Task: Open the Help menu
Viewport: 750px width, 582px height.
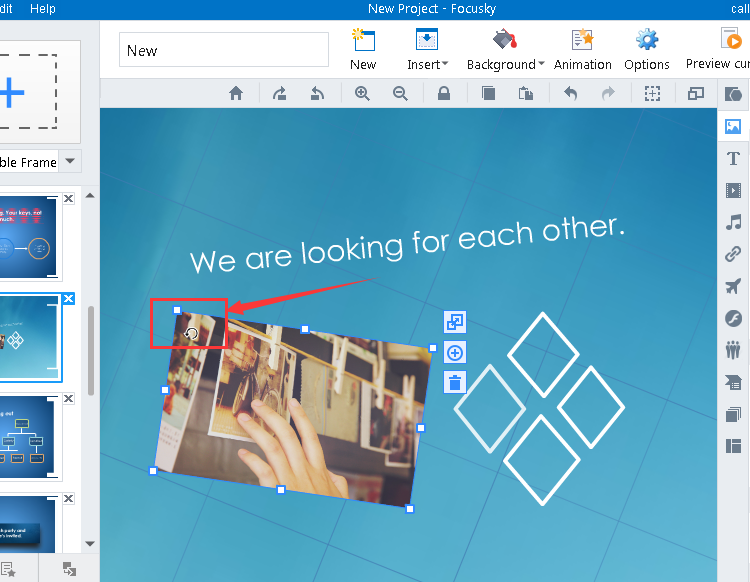Action: (43, 9)
